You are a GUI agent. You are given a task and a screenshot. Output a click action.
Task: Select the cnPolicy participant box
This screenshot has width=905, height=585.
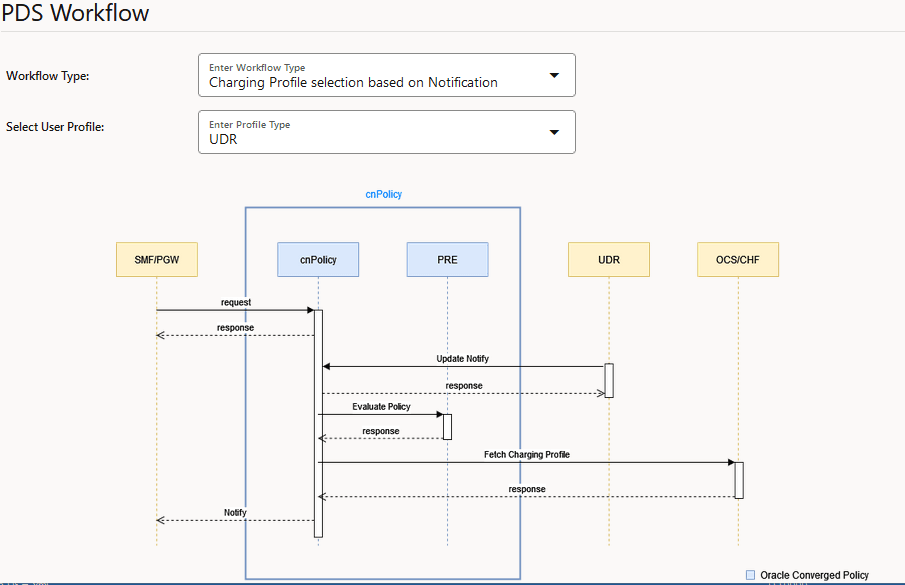coord(317,259)
